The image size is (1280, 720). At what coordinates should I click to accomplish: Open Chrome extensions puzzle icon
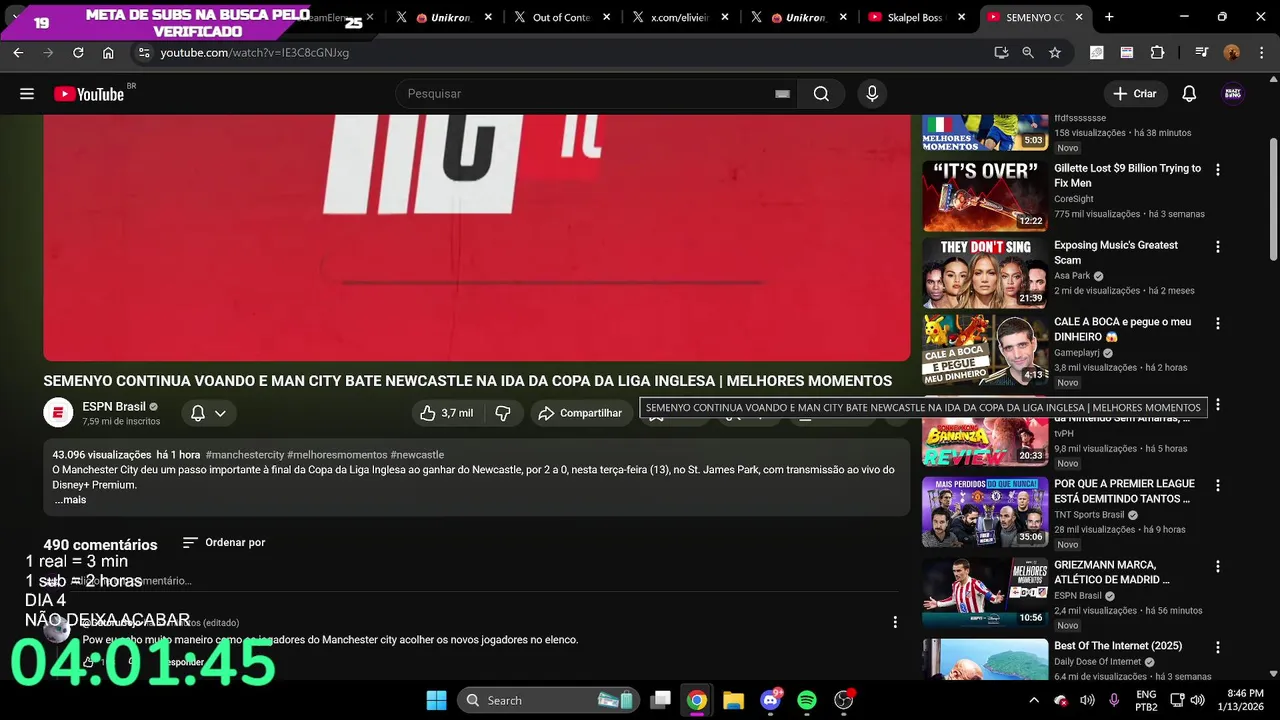1158,53
